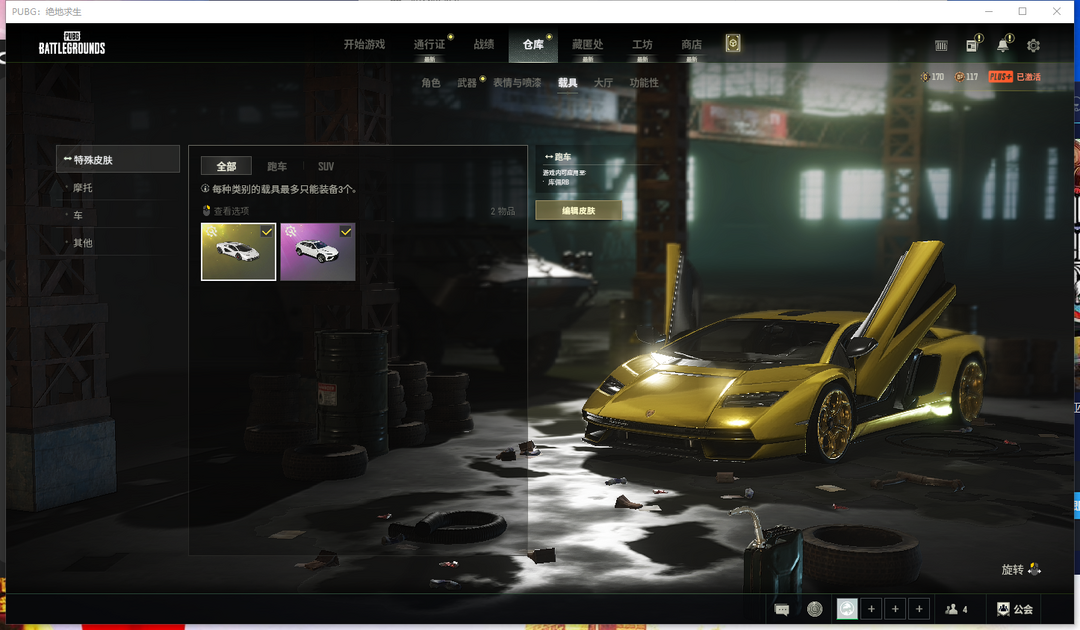Switch to the 载具 sub-tab
Viewport: 1080px width, 630px height.
pyautogui.click(x=568, y=83)
